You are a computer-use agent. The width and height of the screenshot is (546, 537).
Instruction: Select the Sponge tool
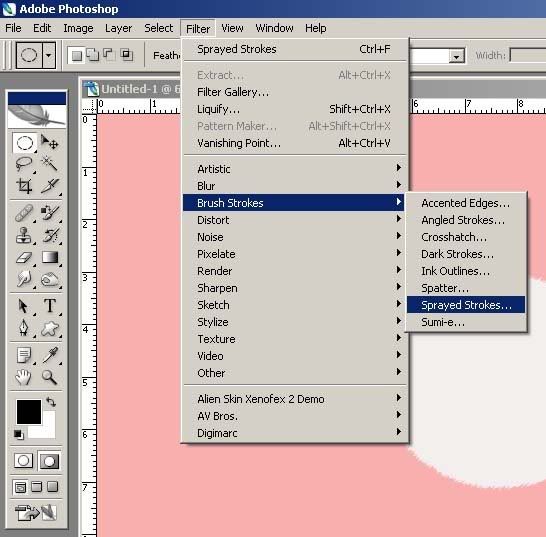(x=49, y=279)
